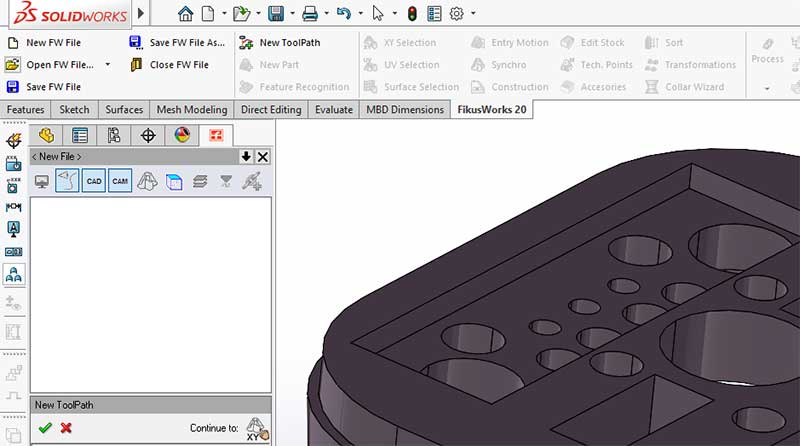Click Save FW File As

pyautogui.click(x=177, y=43)
